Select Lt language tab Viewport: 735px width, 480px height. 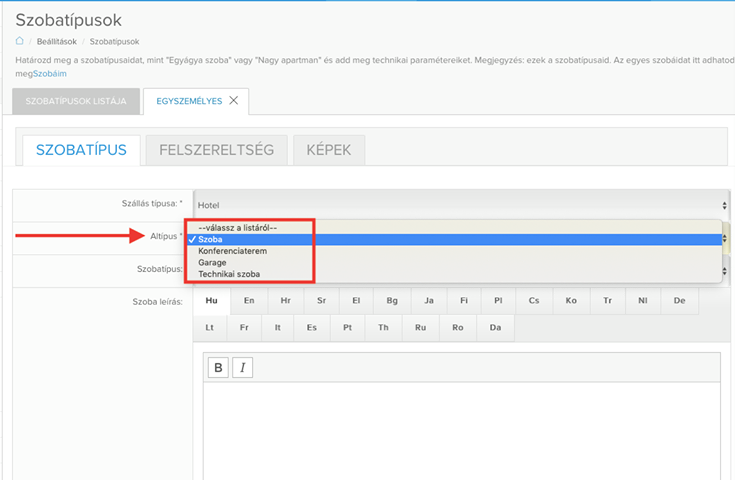tap(210, 328)
